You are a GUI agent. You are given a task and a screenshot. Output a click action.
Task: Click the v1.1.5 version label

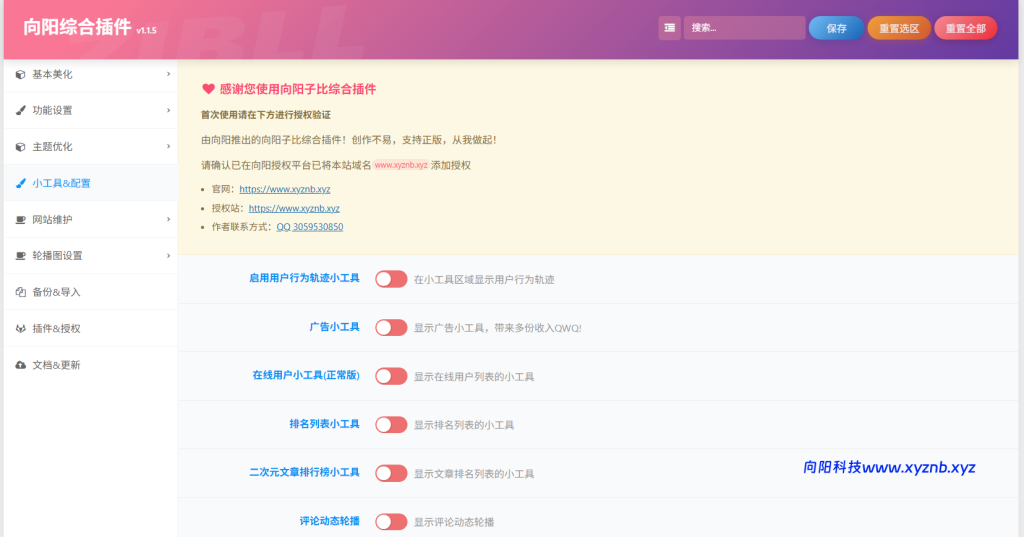click(146, 30)
